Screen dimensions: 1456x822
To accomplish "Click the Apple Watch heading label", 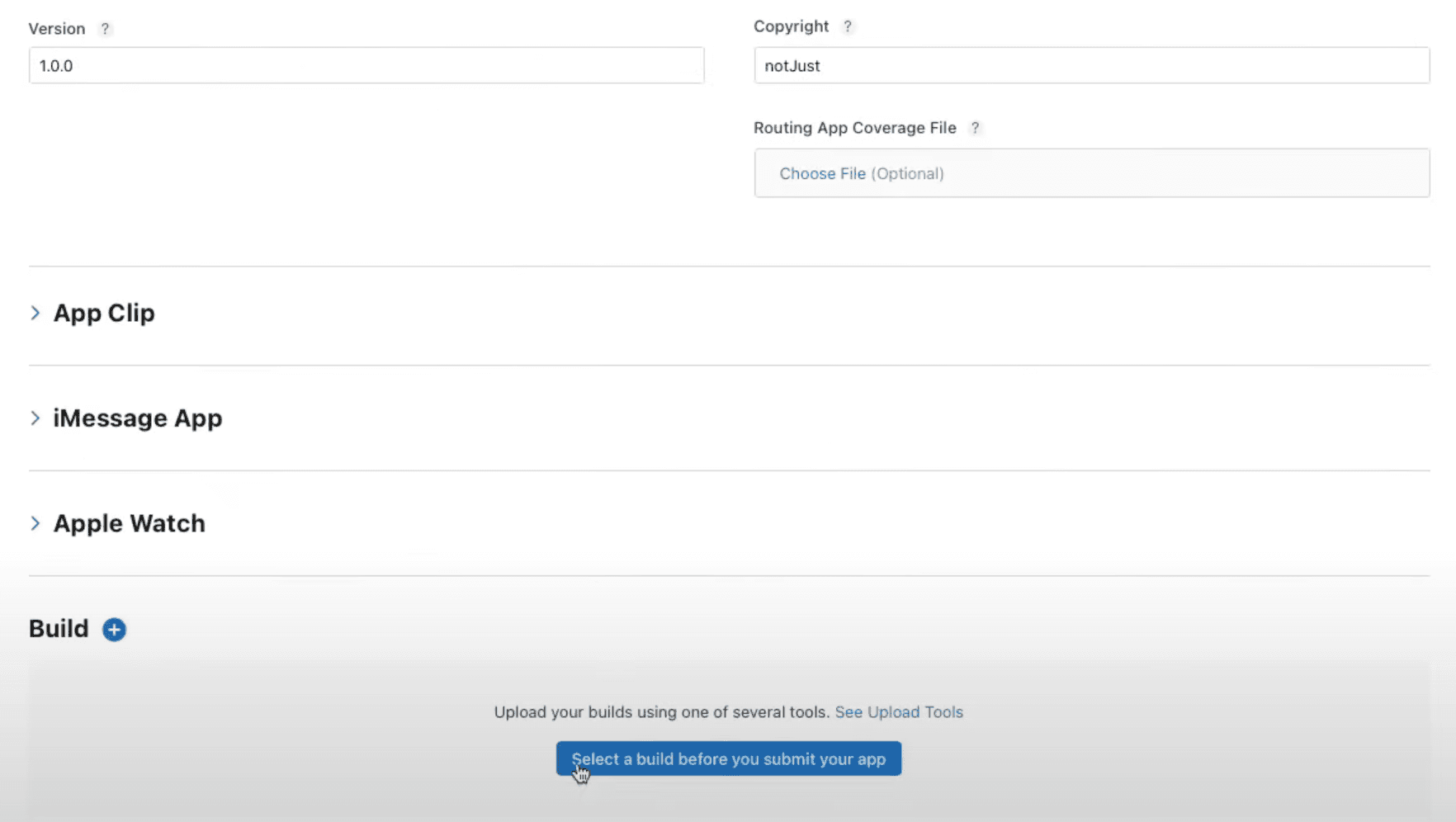I will 129,522.
